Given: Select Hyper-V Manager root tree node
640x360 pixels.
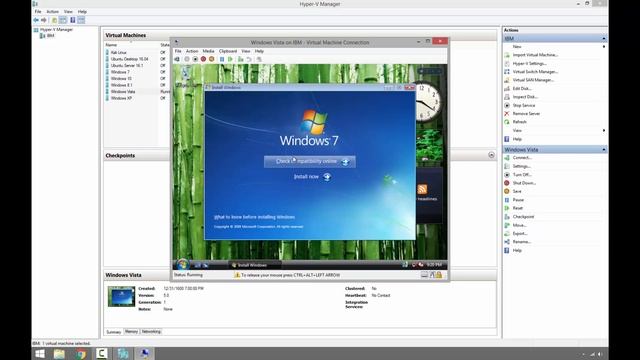Looking at the screenshot, I should coord(56,29).
